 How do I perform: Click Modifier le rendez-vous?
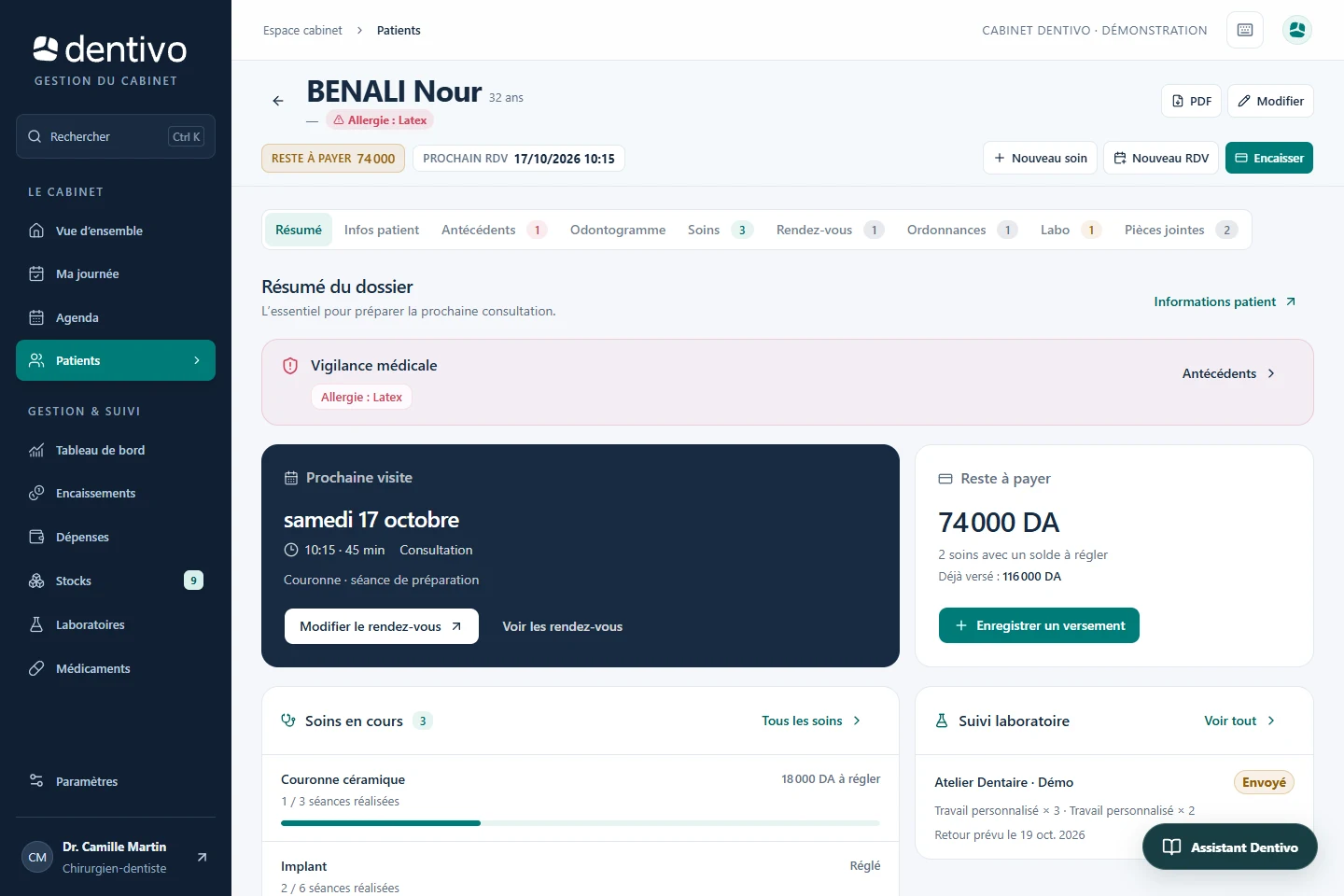click(x=382, y=626)
